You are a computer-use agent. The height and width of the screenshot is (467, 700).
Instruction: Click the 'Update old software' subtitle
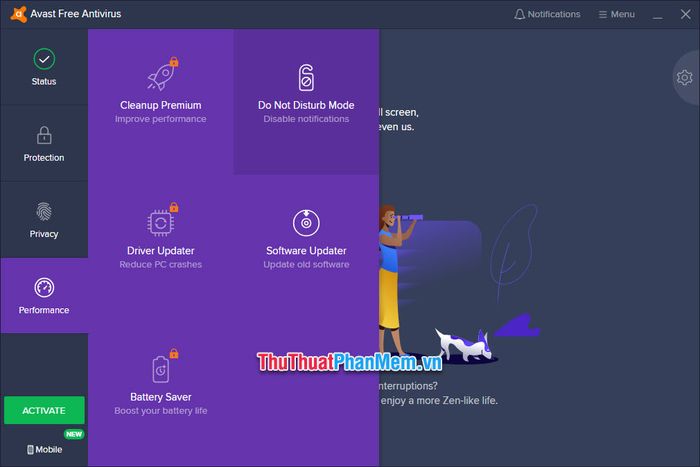click(306, 264)
